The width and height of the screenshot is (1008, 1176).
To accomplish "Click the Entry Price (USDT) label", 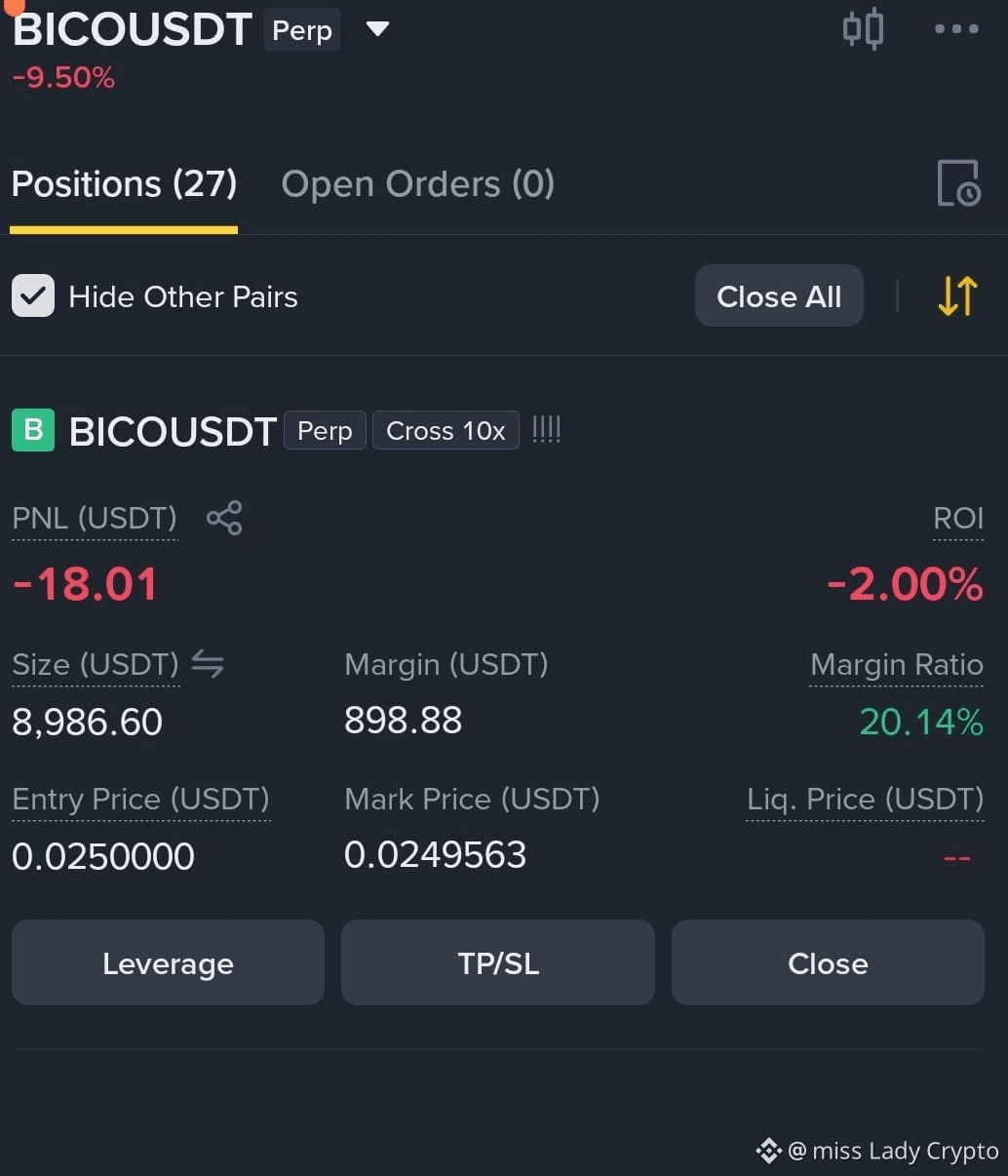I will [140, 800].
